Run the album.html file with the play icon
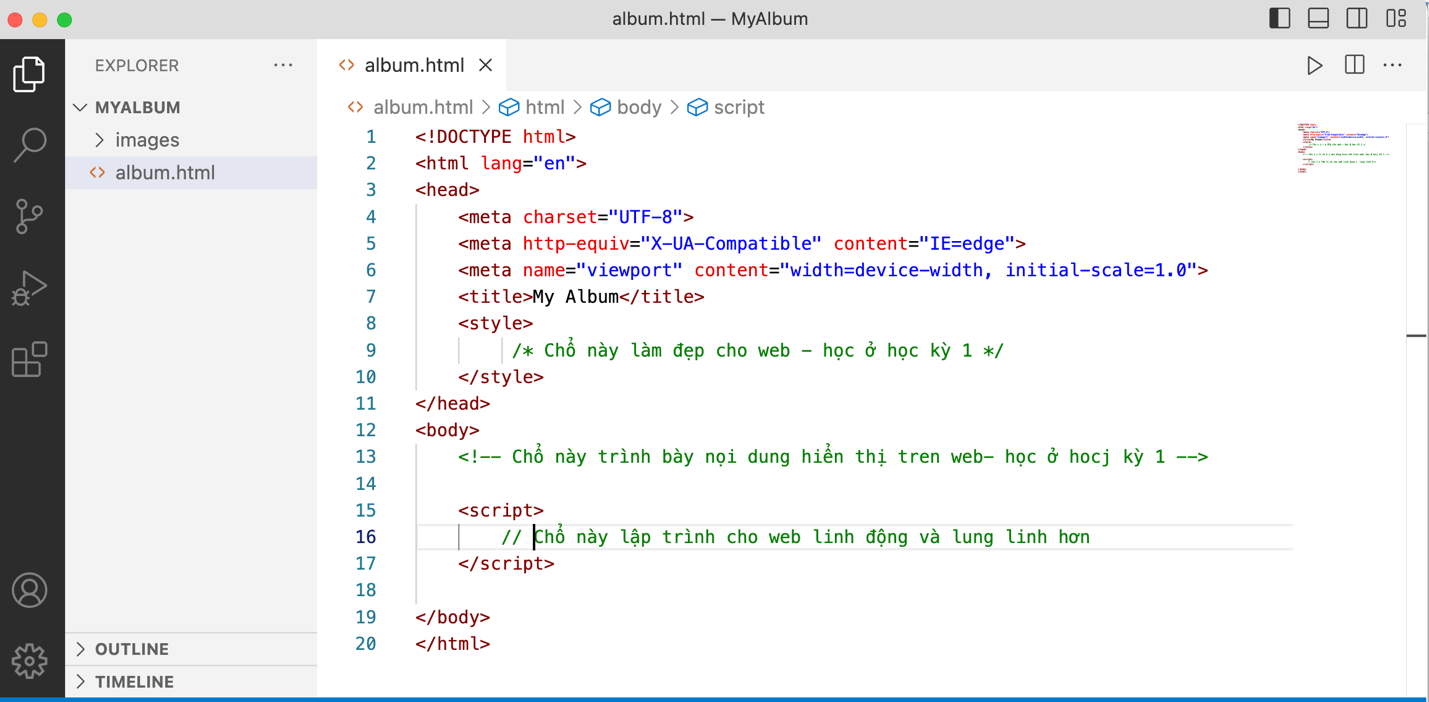 1314,64
